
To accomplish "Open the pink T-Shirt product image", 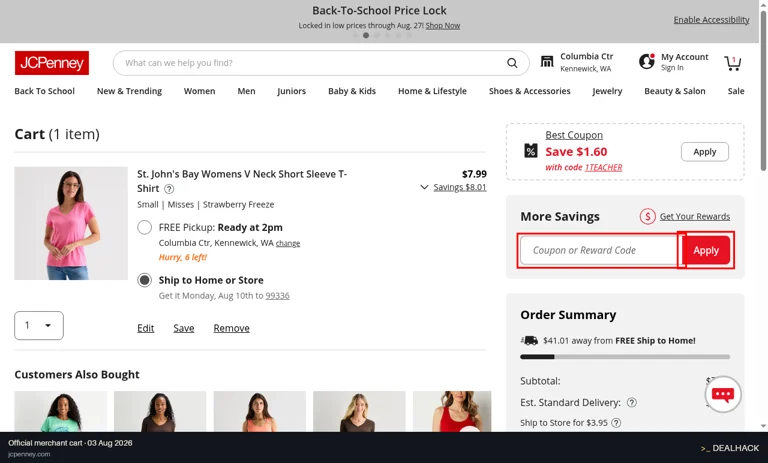I will click(71, 223).
